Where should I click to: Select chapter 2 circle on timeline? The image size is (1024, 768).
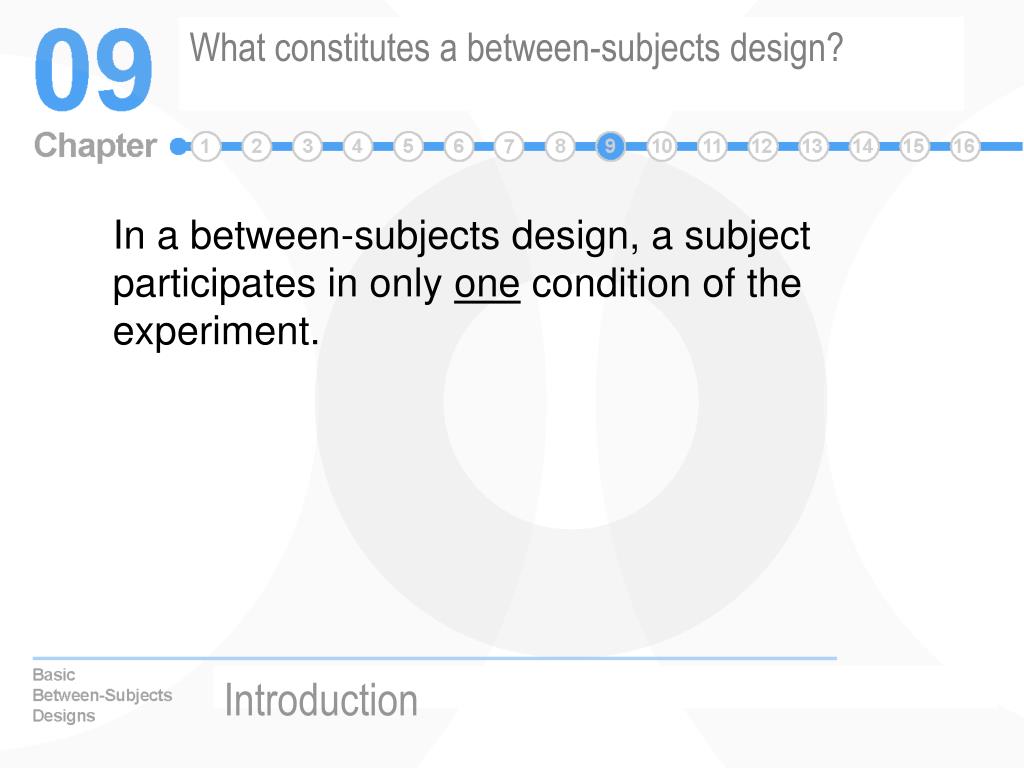[256, 146]
